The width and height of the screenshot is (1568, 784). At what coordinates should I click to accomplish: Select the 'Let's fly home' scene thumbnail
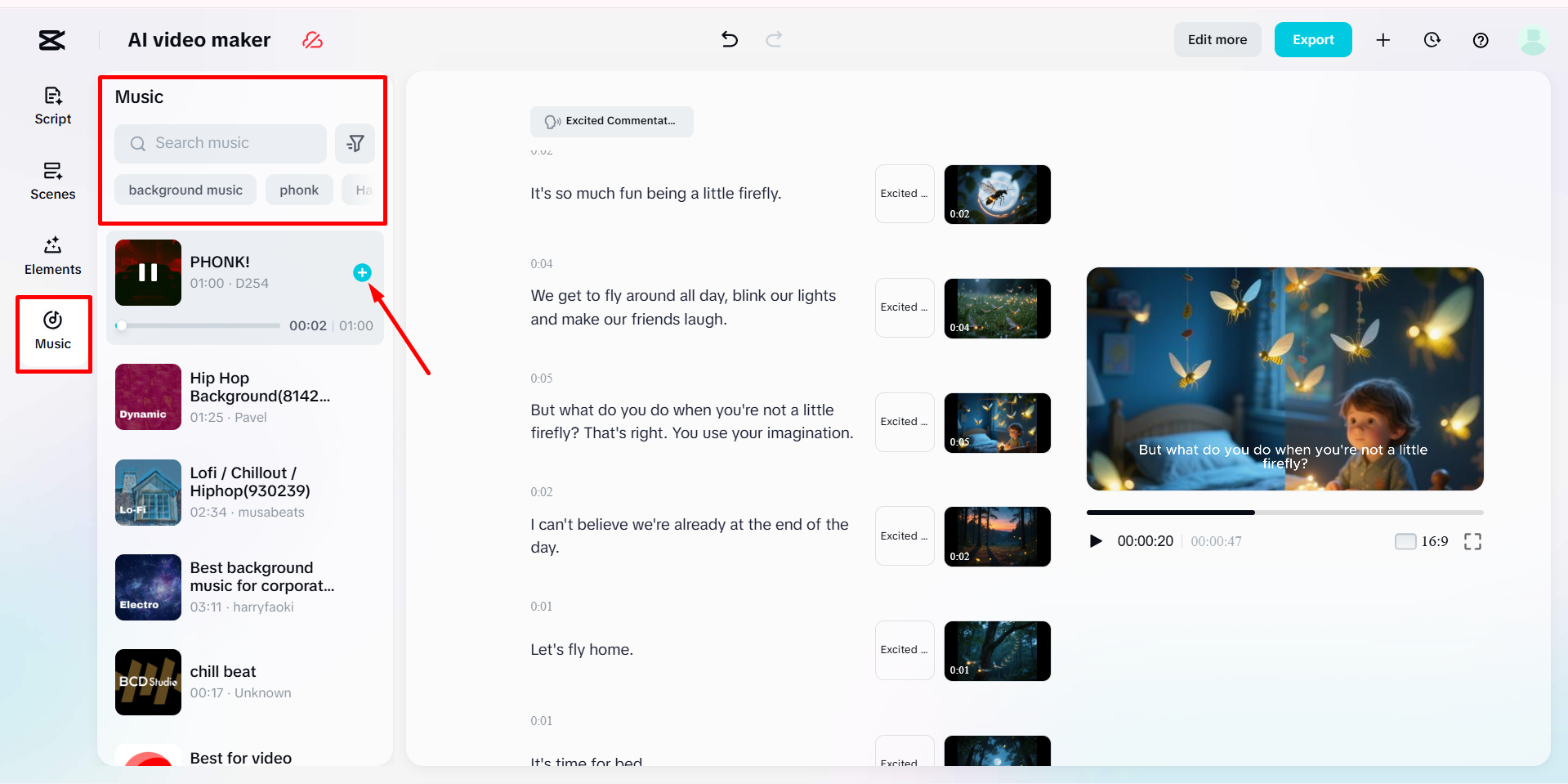(998, 651)
